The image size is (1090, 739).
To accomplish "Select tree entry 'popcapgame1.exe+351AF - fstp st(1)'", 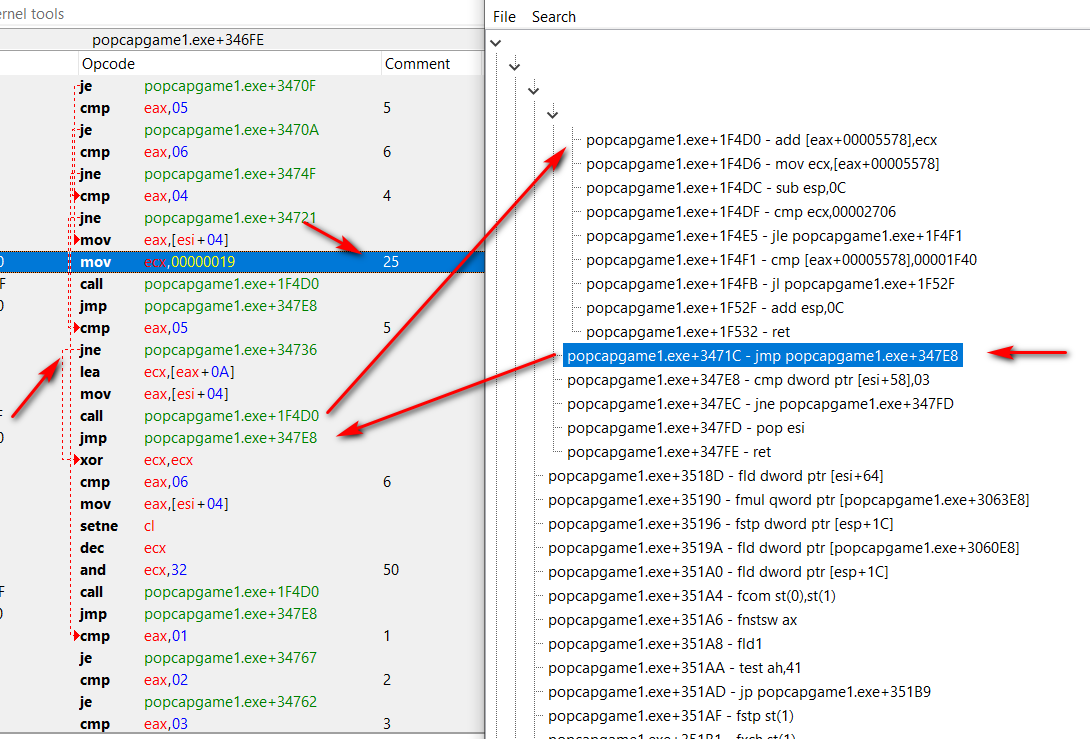I will click(x=670, y=716).
